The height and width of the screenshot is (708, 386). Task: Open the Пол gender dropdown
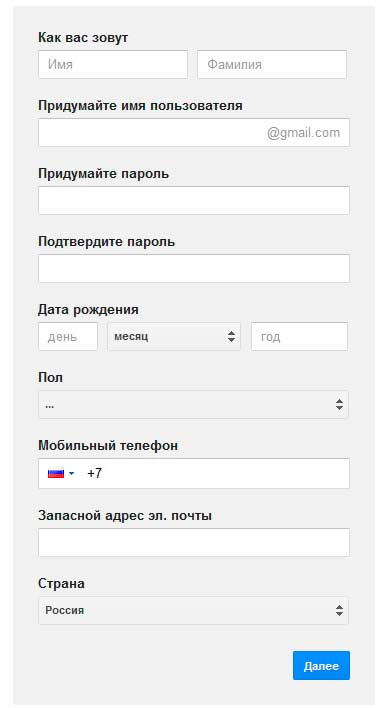[193, 405]
